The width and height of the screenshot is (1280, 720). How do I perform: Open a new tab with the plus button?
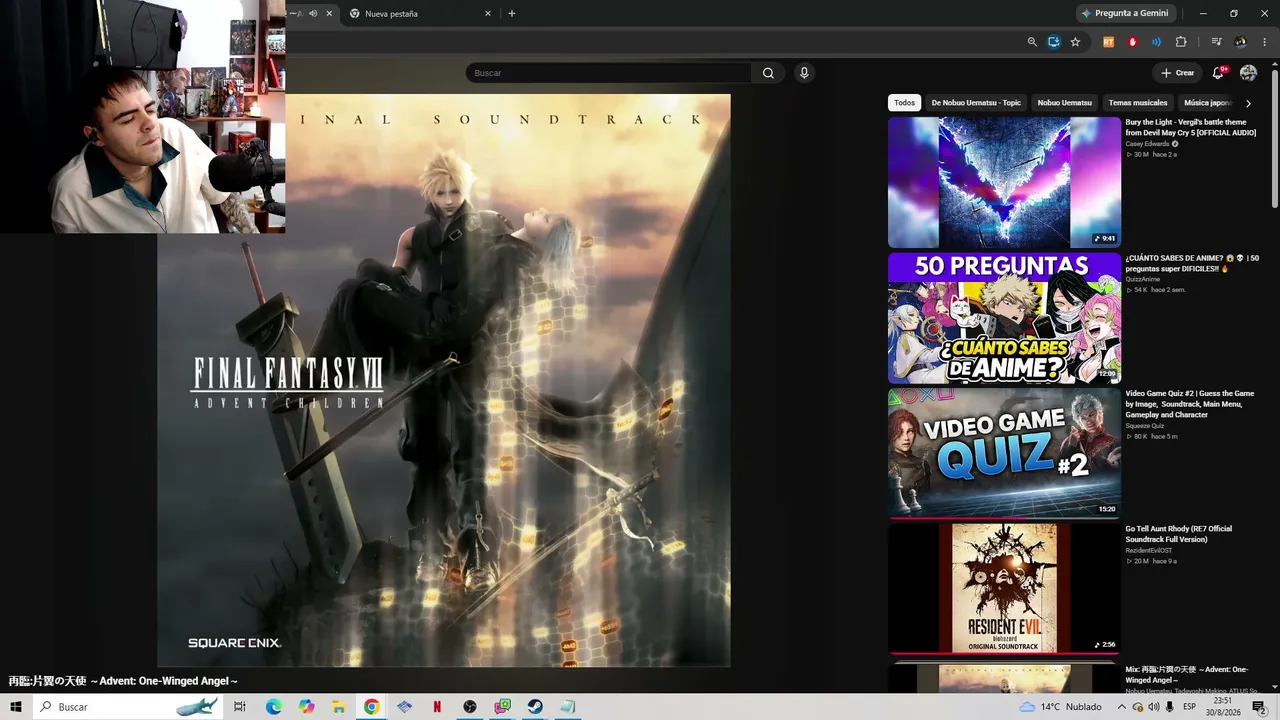(x=512, y=14)
